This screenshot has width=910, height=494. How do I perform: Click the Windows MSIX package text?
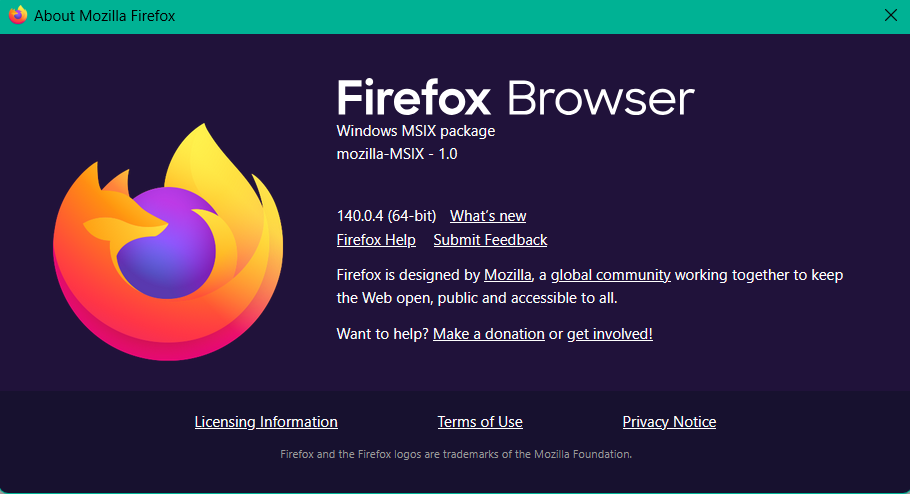(416, 131)
